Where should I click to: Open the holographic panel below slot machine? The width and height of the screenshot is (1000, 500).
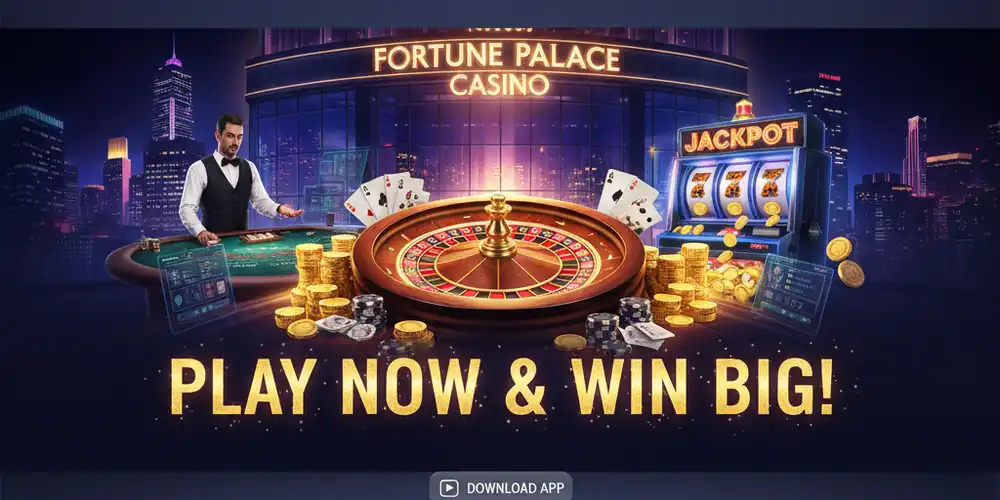792,292
